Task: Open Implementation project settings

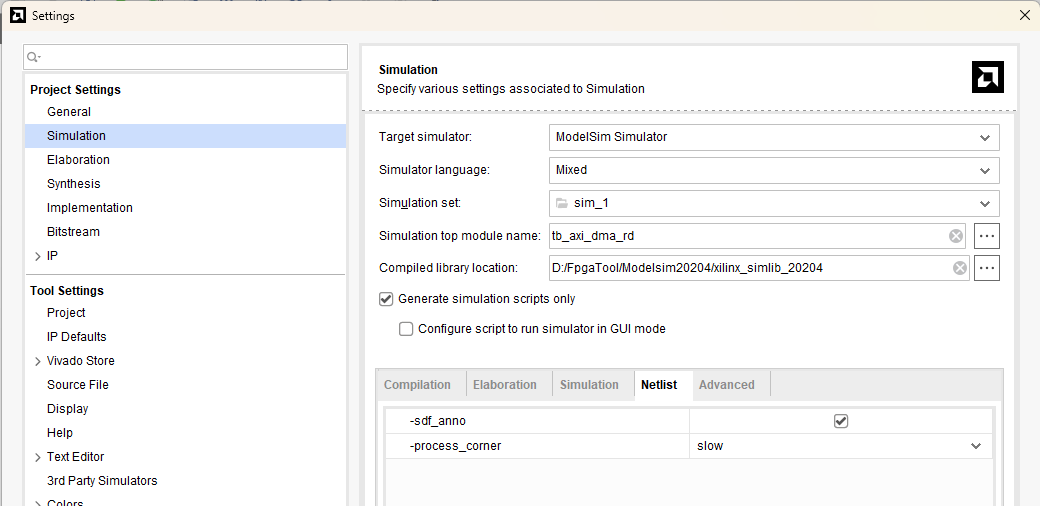Action: click(90, 208)
